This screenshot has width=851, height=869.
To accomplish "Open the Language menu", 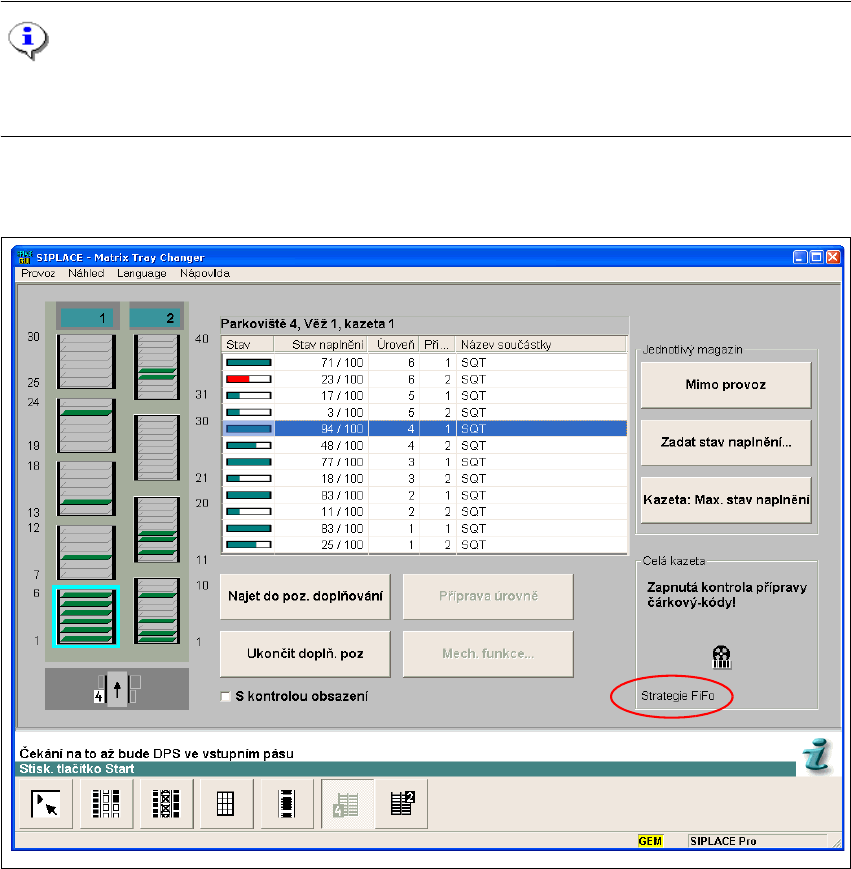I will click(x=142, y=273).
